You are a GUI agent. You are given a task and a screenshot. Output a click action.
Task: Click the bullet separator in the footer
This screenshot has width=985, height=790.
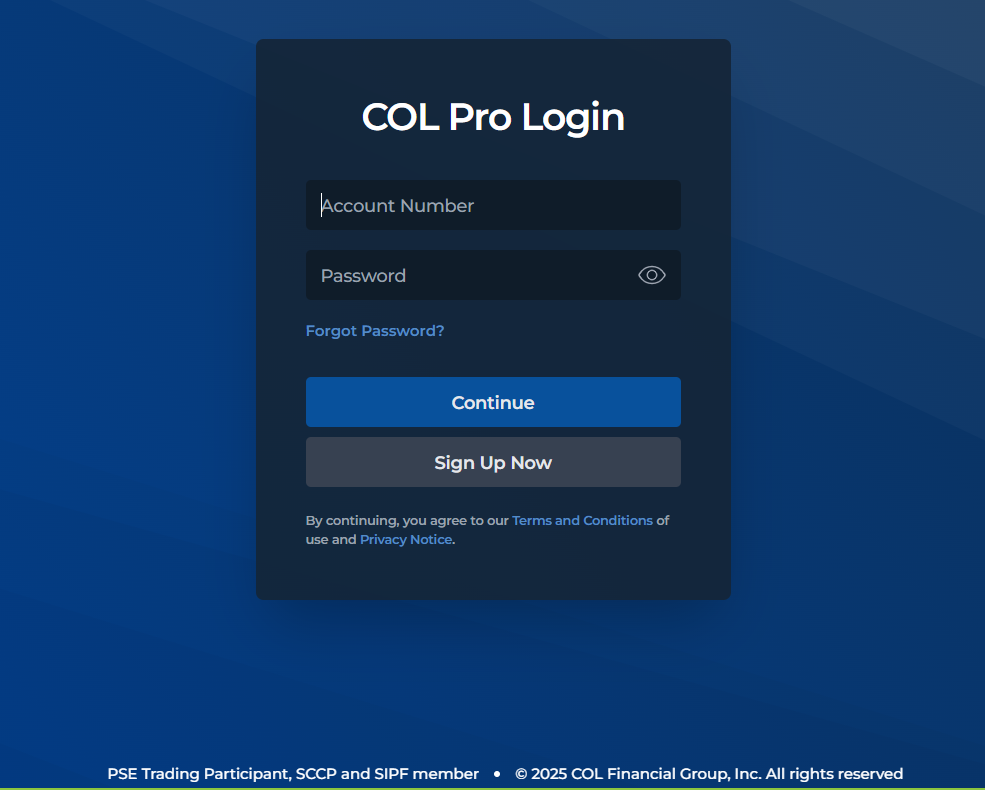pyautogui.click(x=497, y=774)
